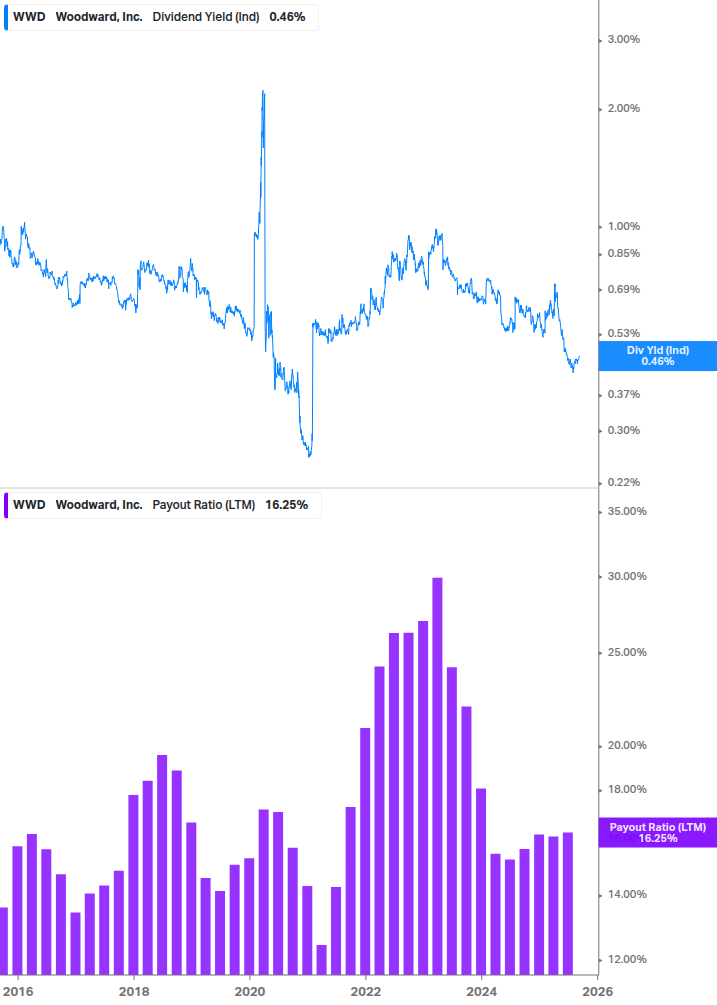The width and height of the screenshot is (717, 1005).
Task: Click the 2022 label on the time axis
Action: click(x=365, y=992)
